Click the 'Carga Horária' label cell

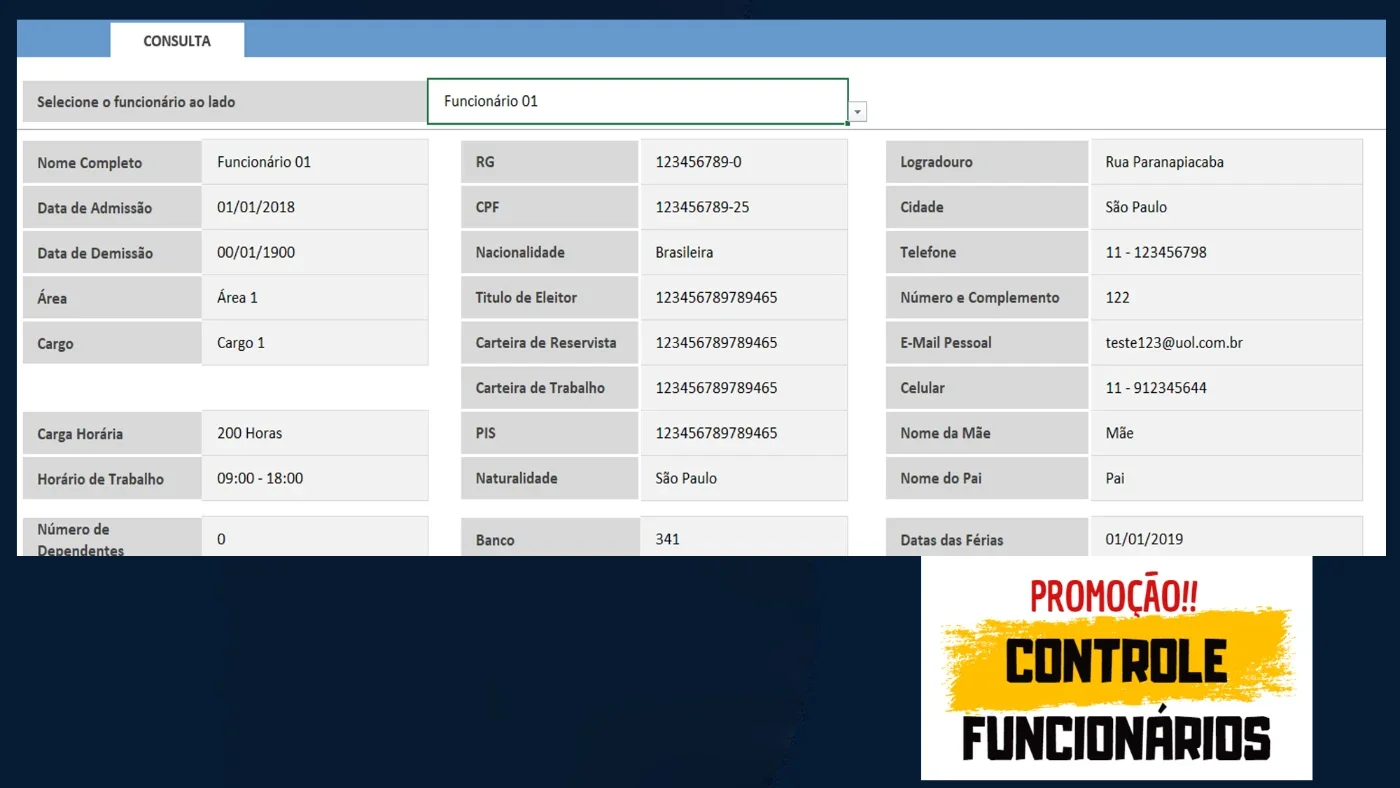(112, 433)
